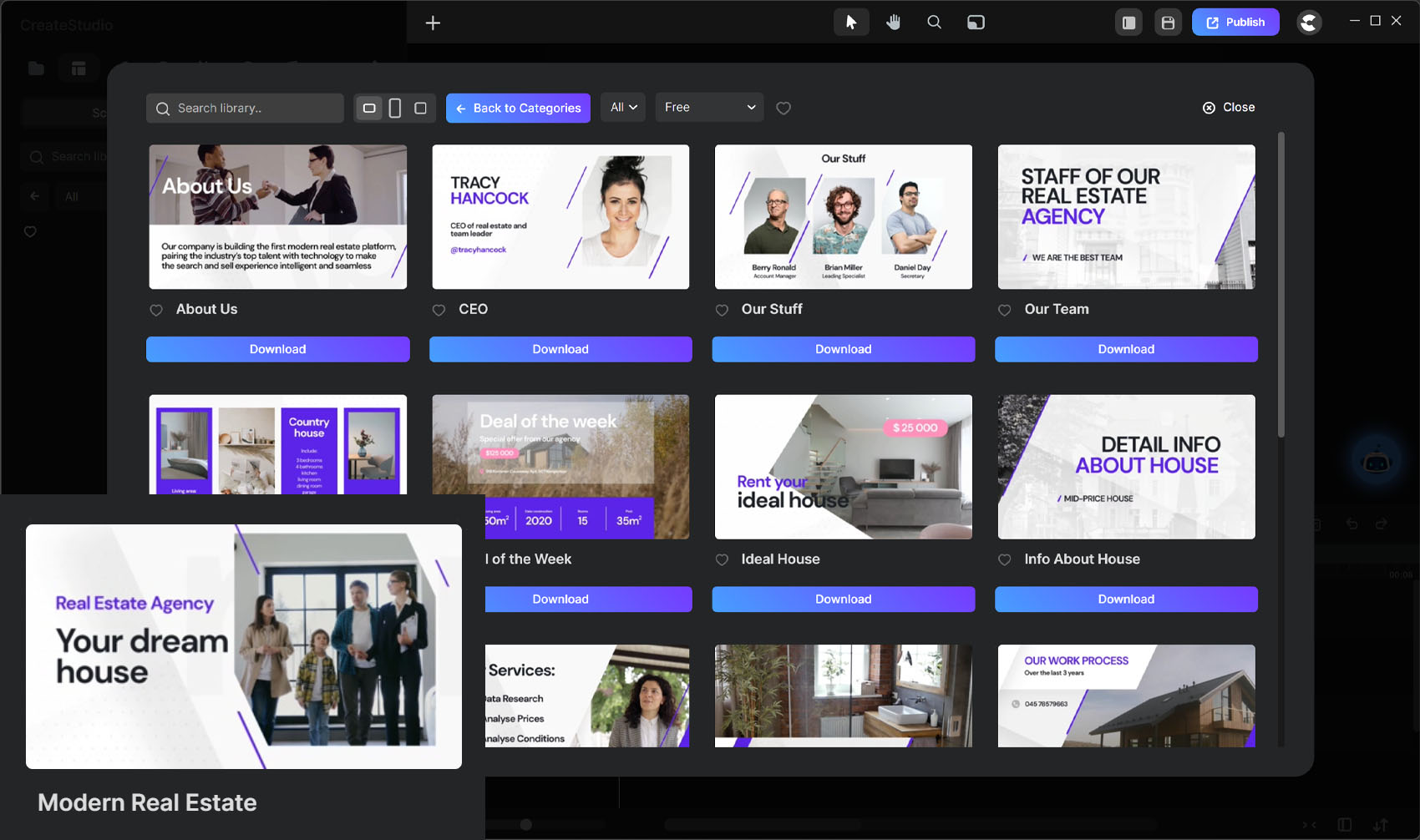Toggle the side panel layout icon
The image size is (1420, 840).
coord(1128,23)
